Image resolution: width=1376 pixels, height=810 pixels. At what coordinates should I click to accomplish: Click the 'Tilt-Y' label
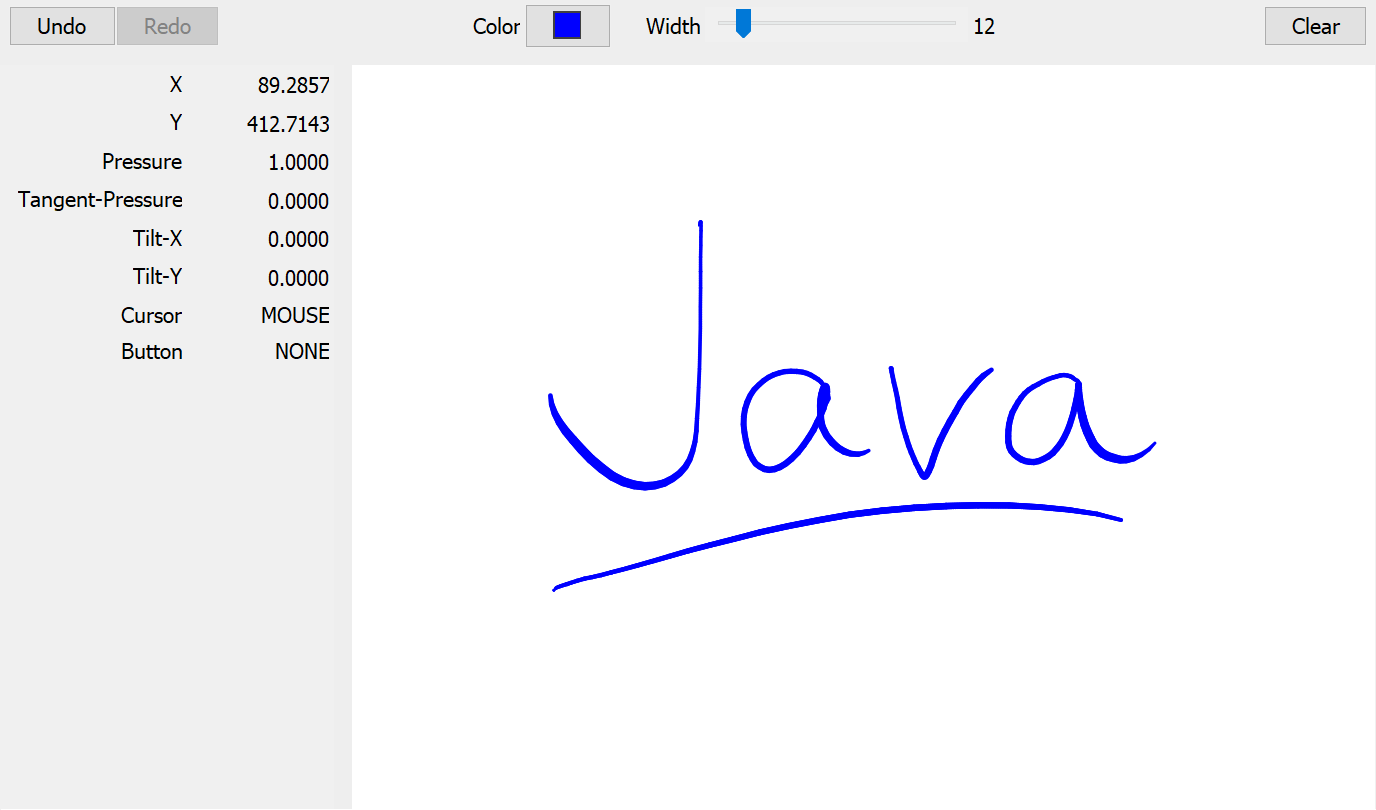(x=157, y=277)
